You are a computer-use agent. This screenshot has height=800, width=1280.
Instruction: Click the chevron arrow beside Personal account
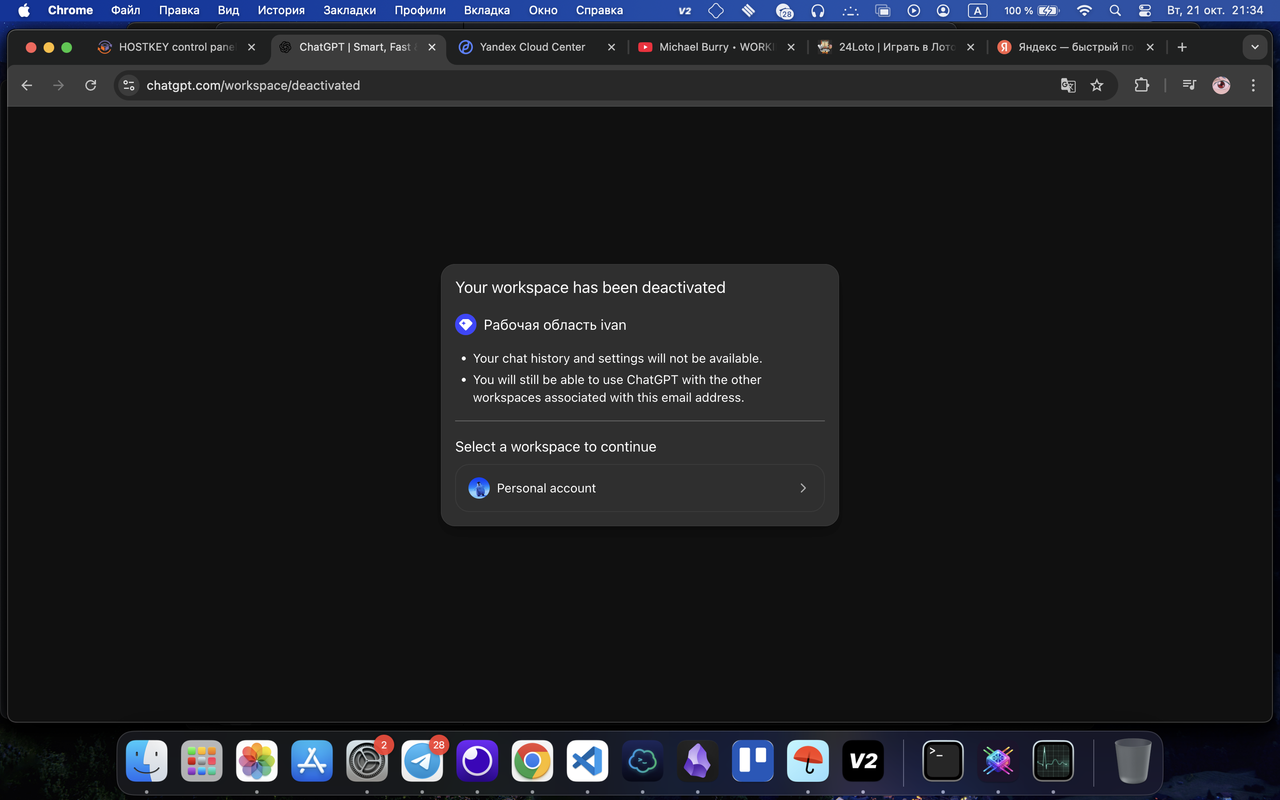803,488
